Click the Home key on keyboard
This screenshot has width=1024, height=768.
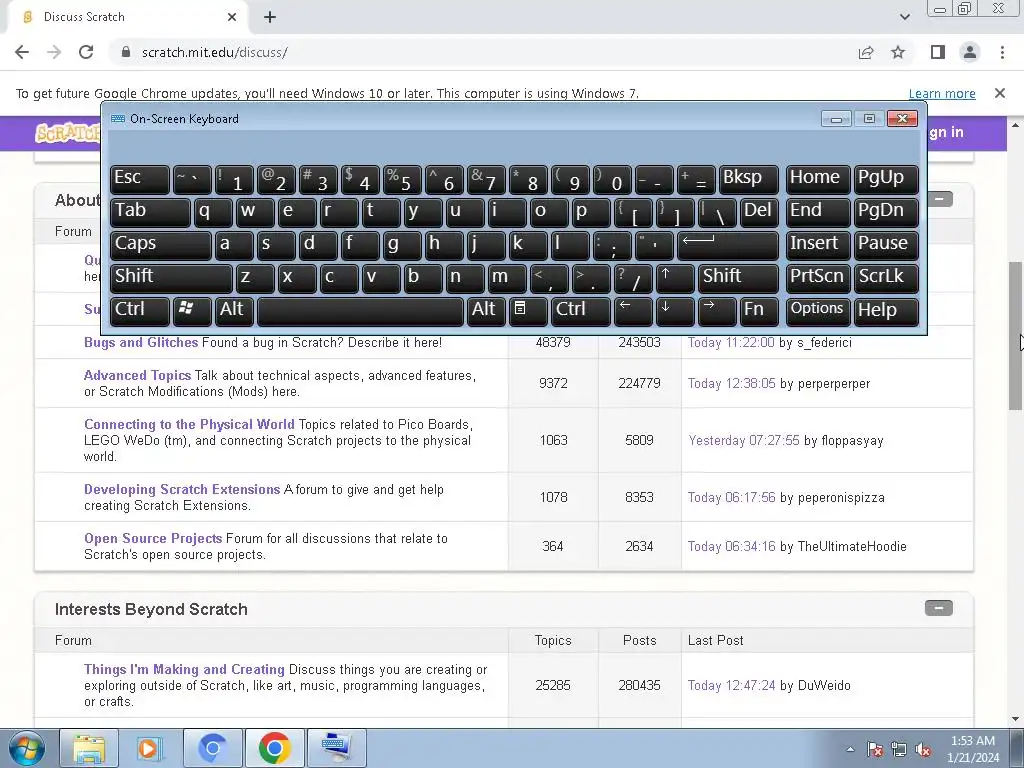(818, 179)
